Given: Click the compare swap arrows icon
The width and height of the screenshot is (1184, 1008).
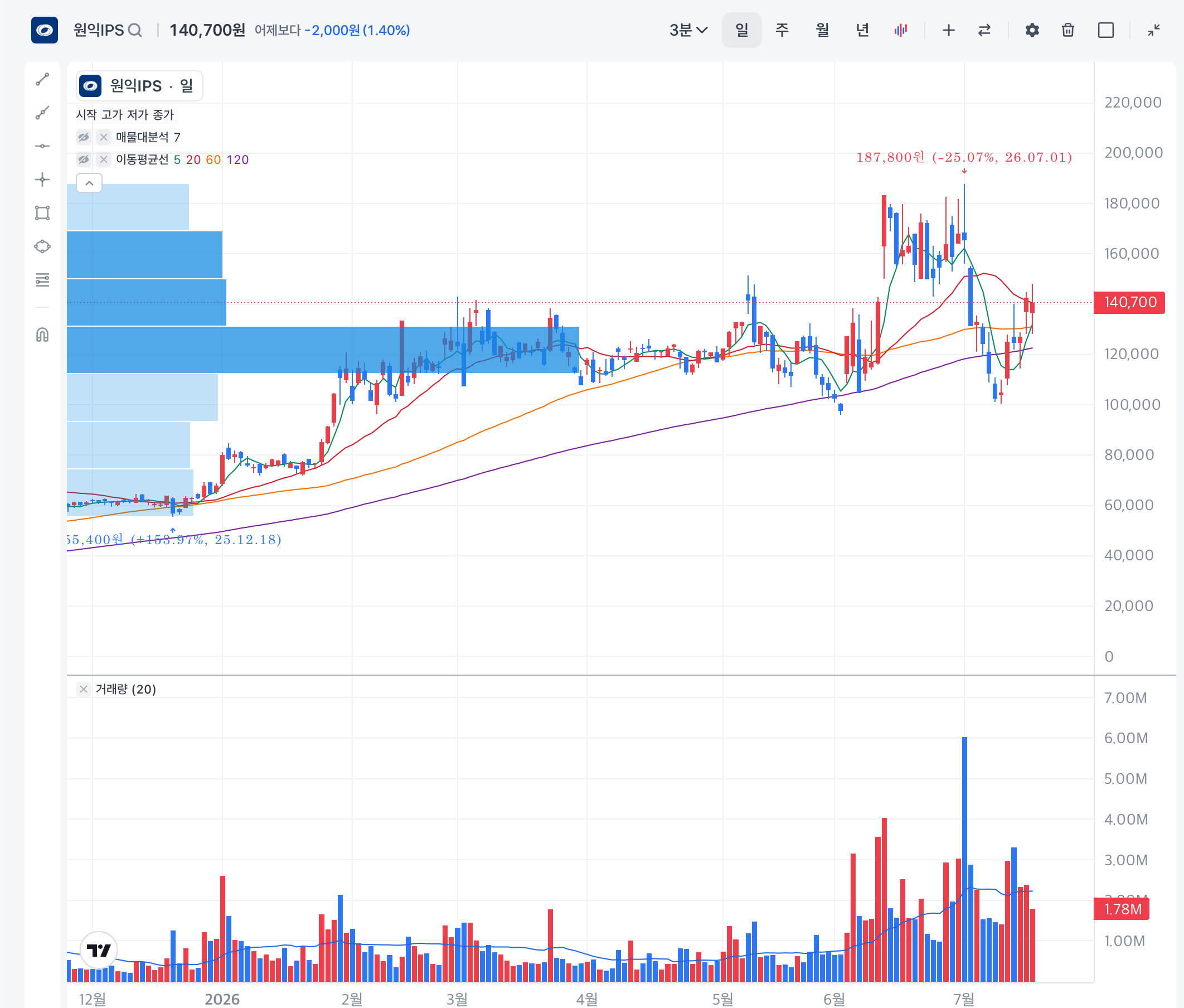Looking at the screenshot, I should tap(984, 30).
